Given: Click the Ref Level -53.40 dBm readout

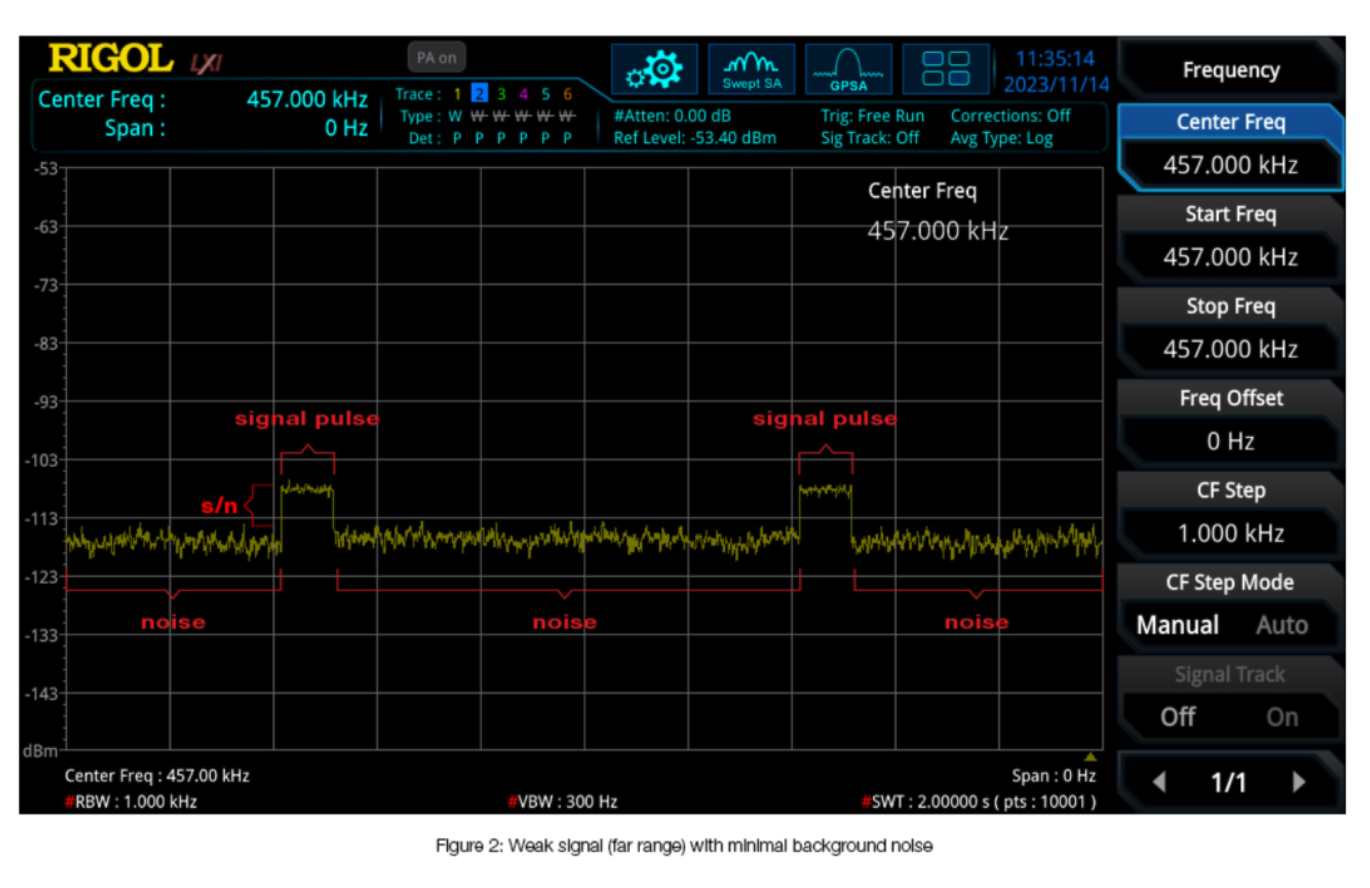Looking at the screenshot, I should point(694,138).
